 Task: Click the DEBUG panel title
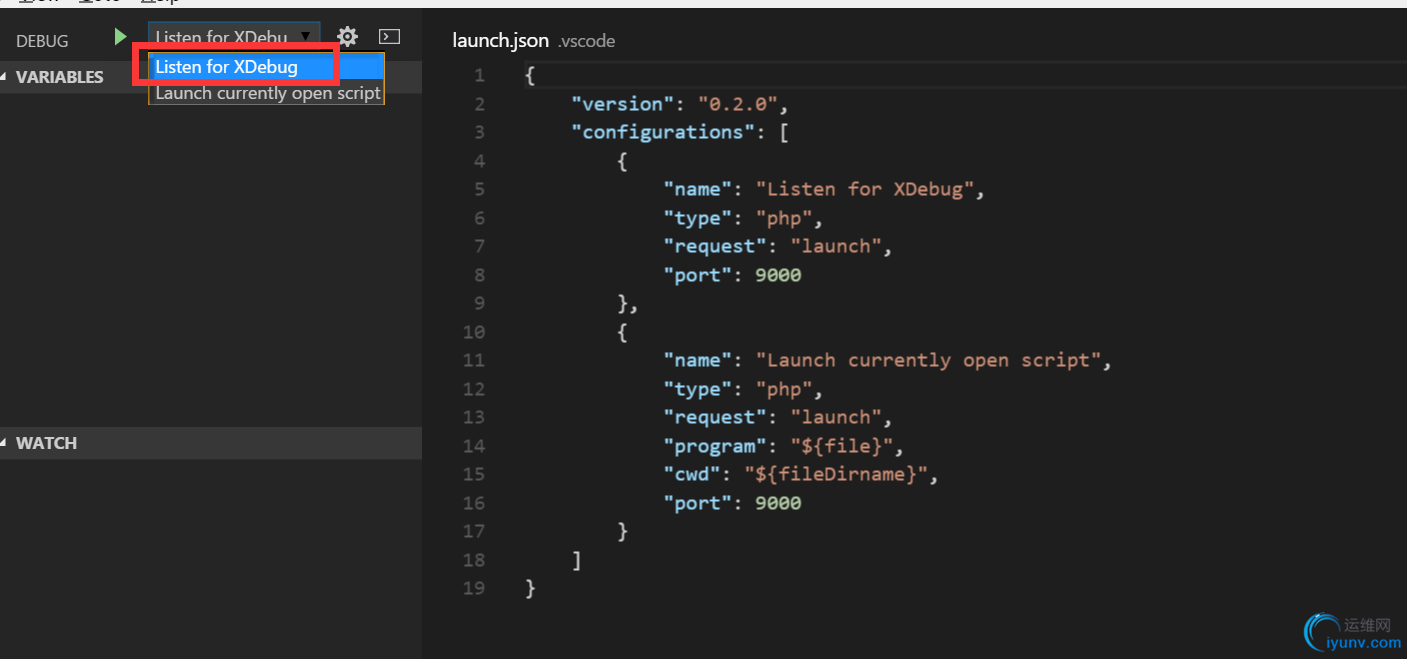[x=42, y=41]
